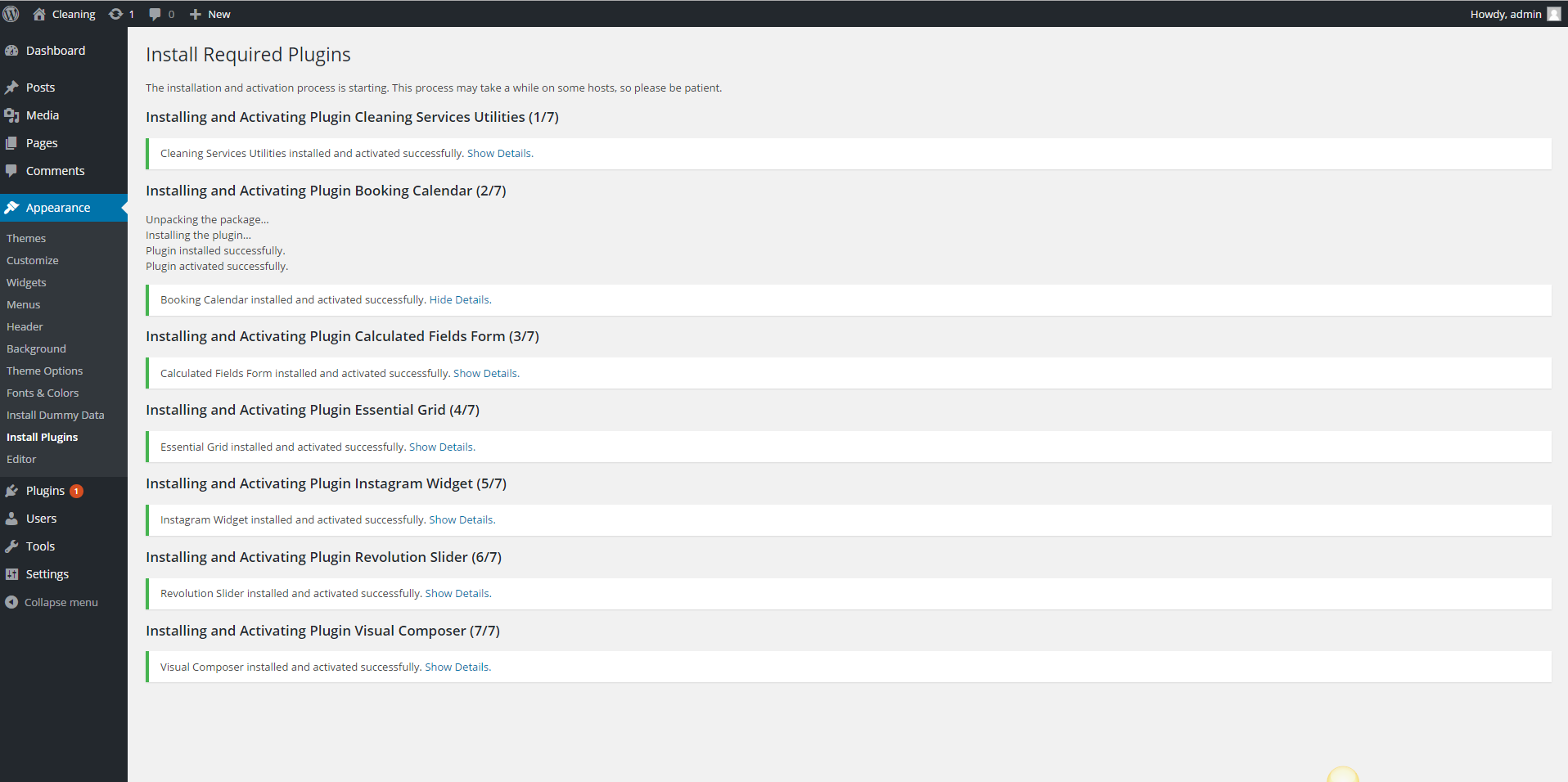Open Themes under Appearance
This screenshot has height=782, width=1568.
coord(26,238)
